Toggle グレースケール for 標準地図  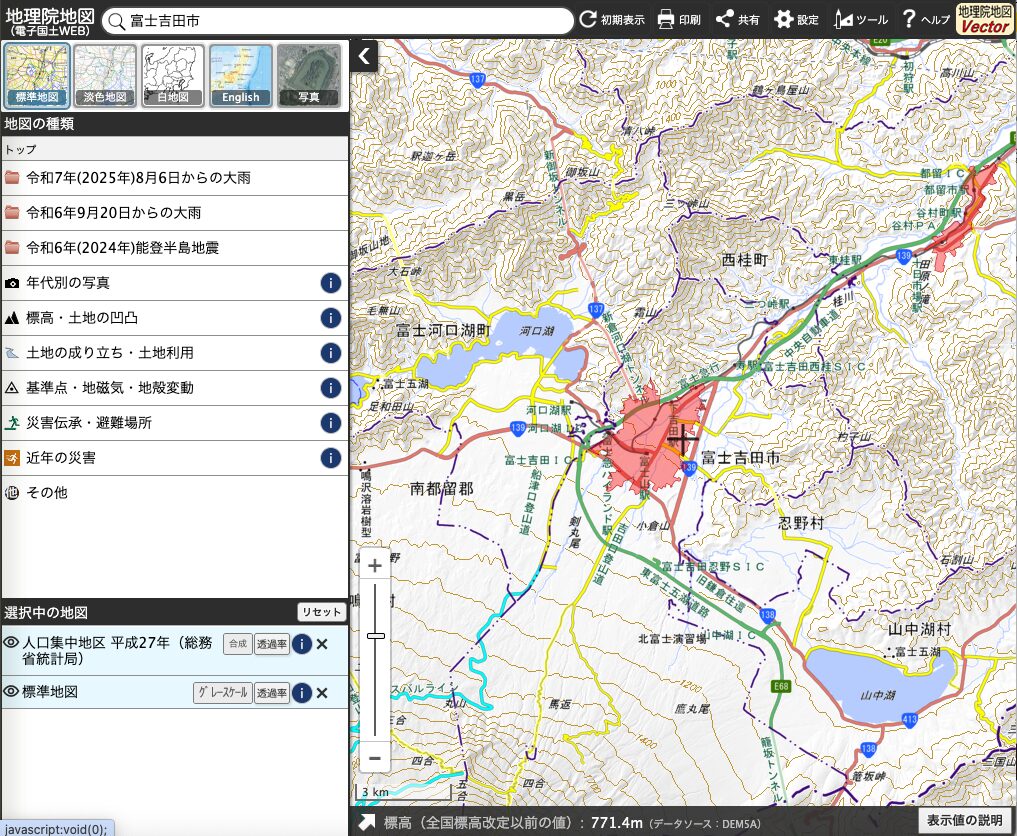222,693
